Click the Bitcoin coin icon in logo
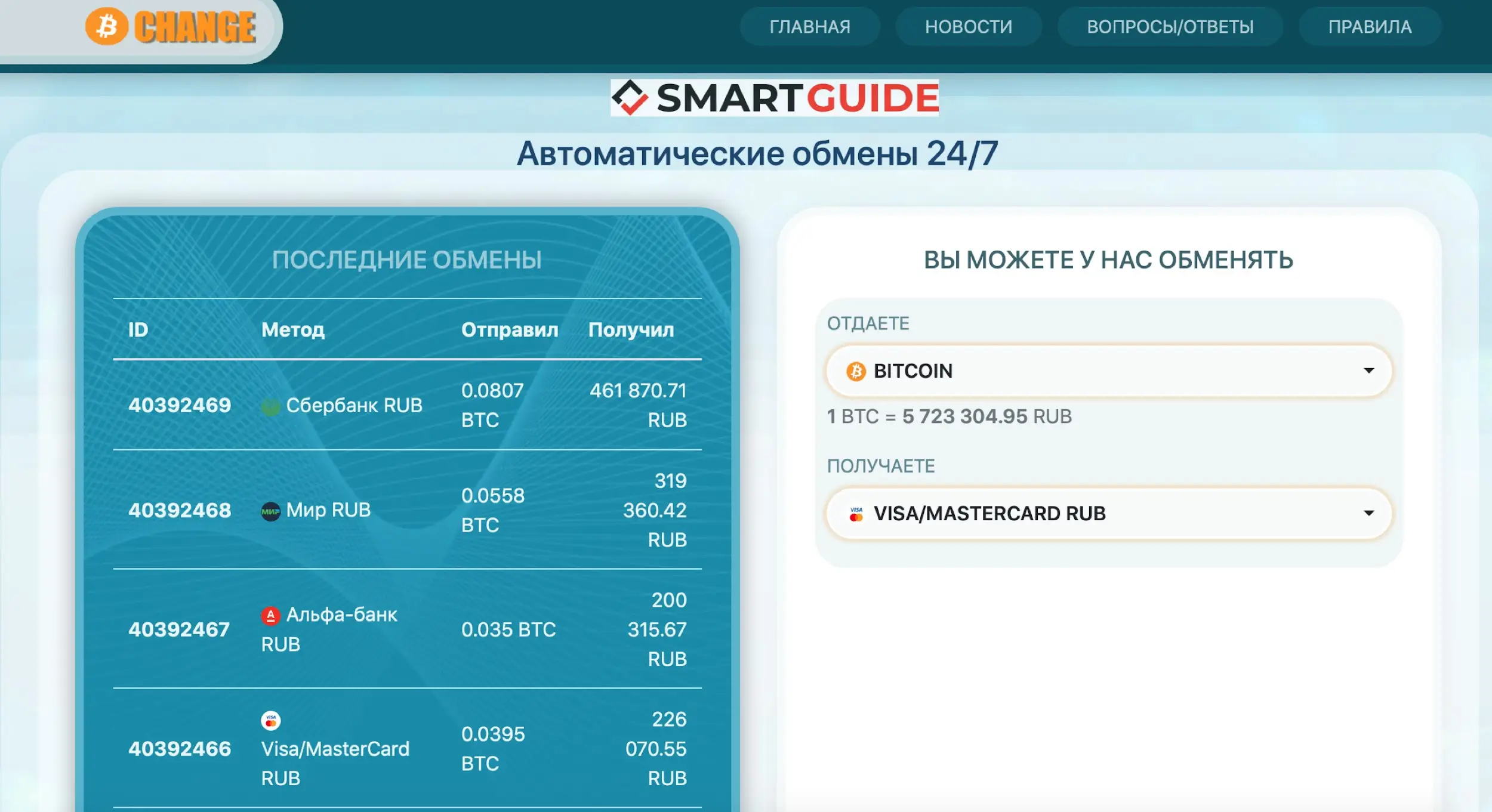 tap(107, 26)
